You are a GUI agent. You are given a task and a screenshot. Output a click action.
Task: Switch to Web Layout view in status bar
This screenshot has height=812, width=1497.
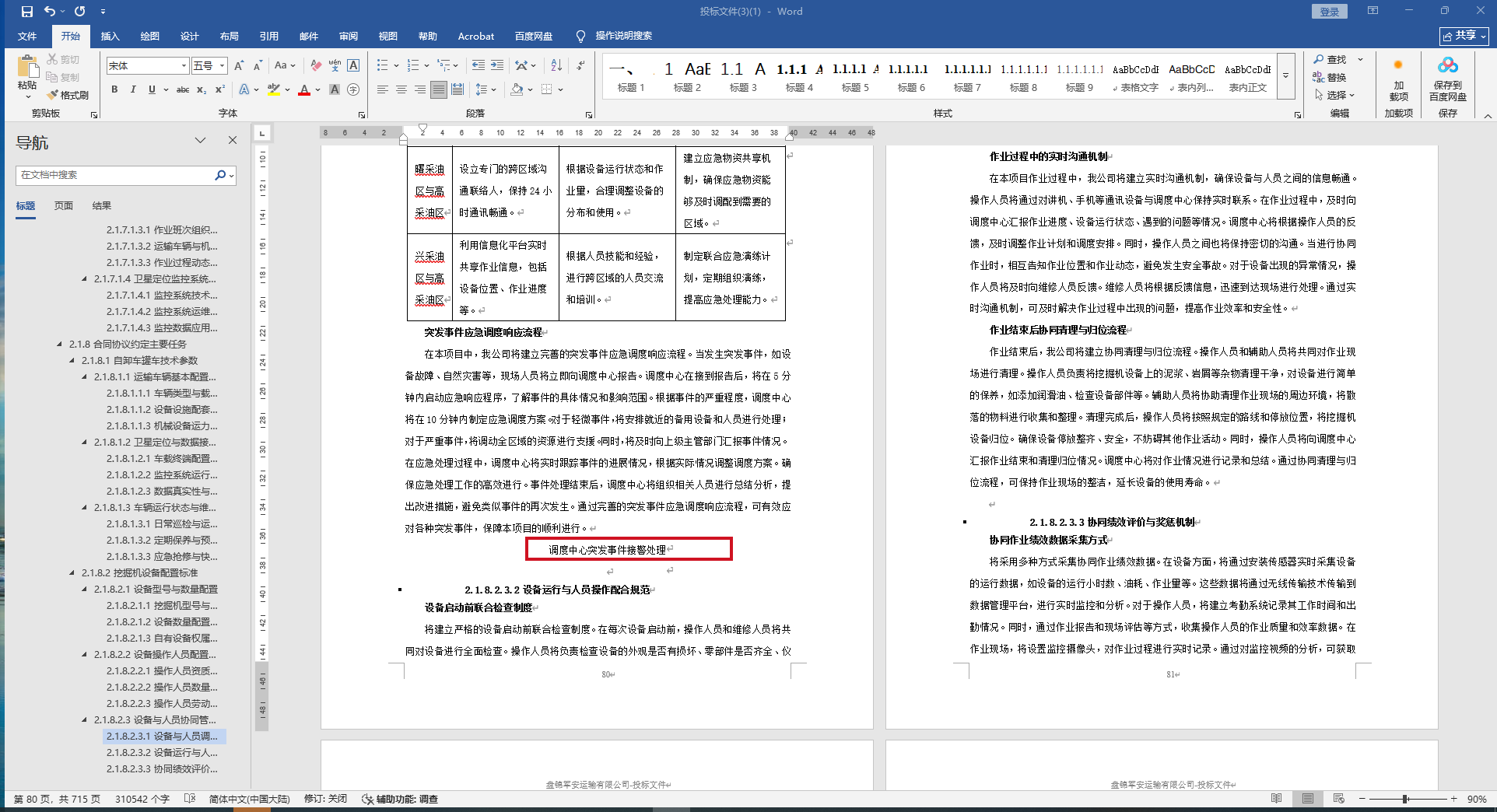click(x=1338, y=799)
